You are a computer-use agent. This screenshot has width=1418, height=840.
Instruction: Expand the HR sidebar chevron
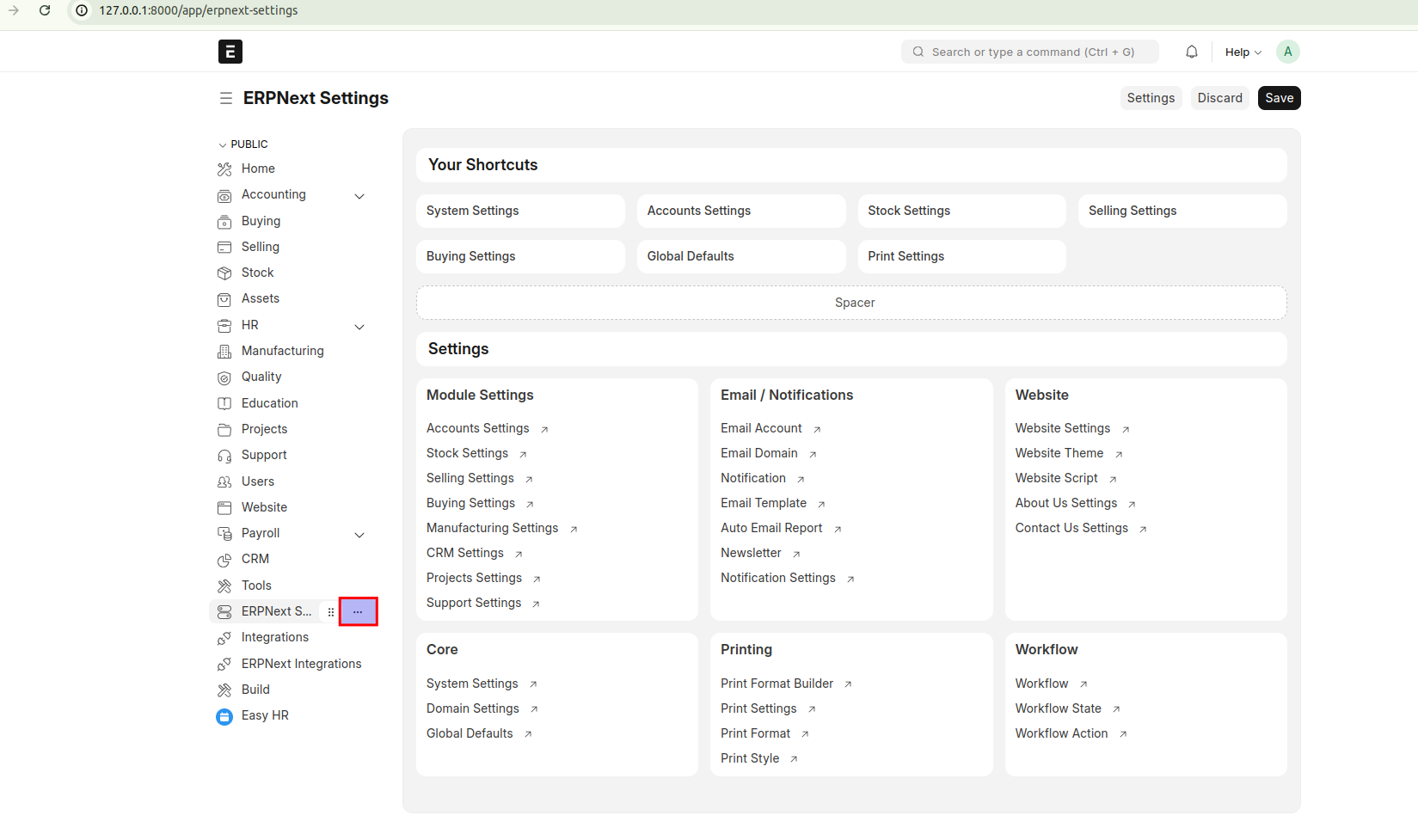point(359,327)
